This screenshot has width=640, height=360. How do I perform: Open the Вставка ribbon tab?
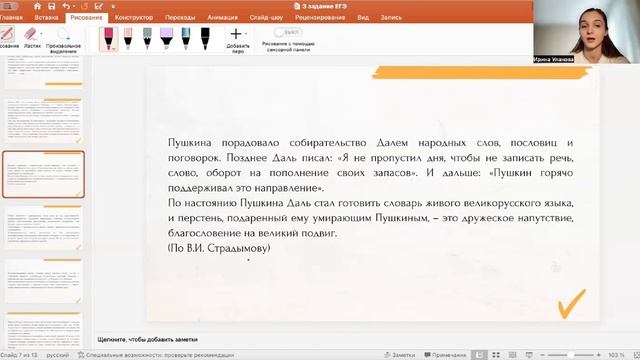[47, 18]
